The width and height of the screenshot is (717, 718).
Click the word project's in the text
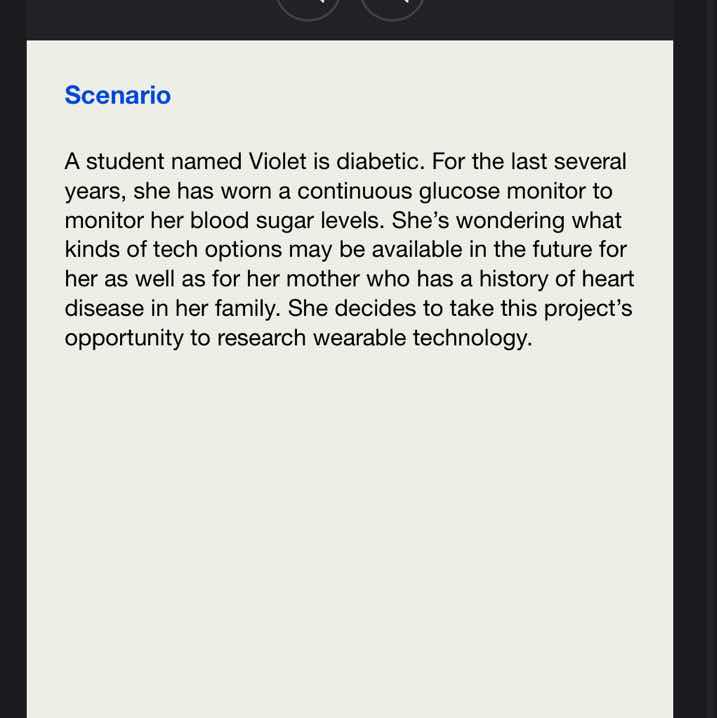click(x=588, y=308)
